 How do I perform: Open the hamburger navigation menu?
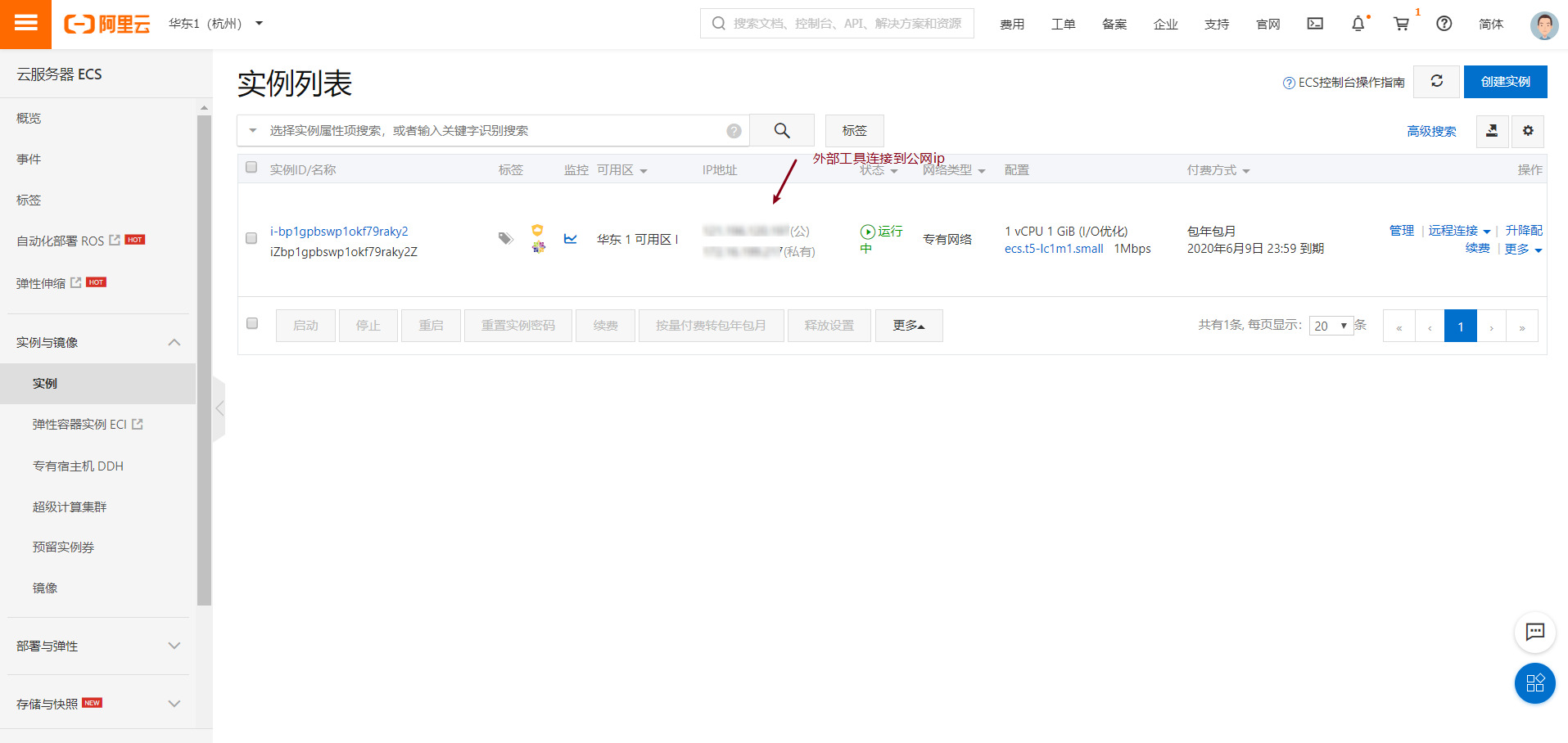click(25, 24)
